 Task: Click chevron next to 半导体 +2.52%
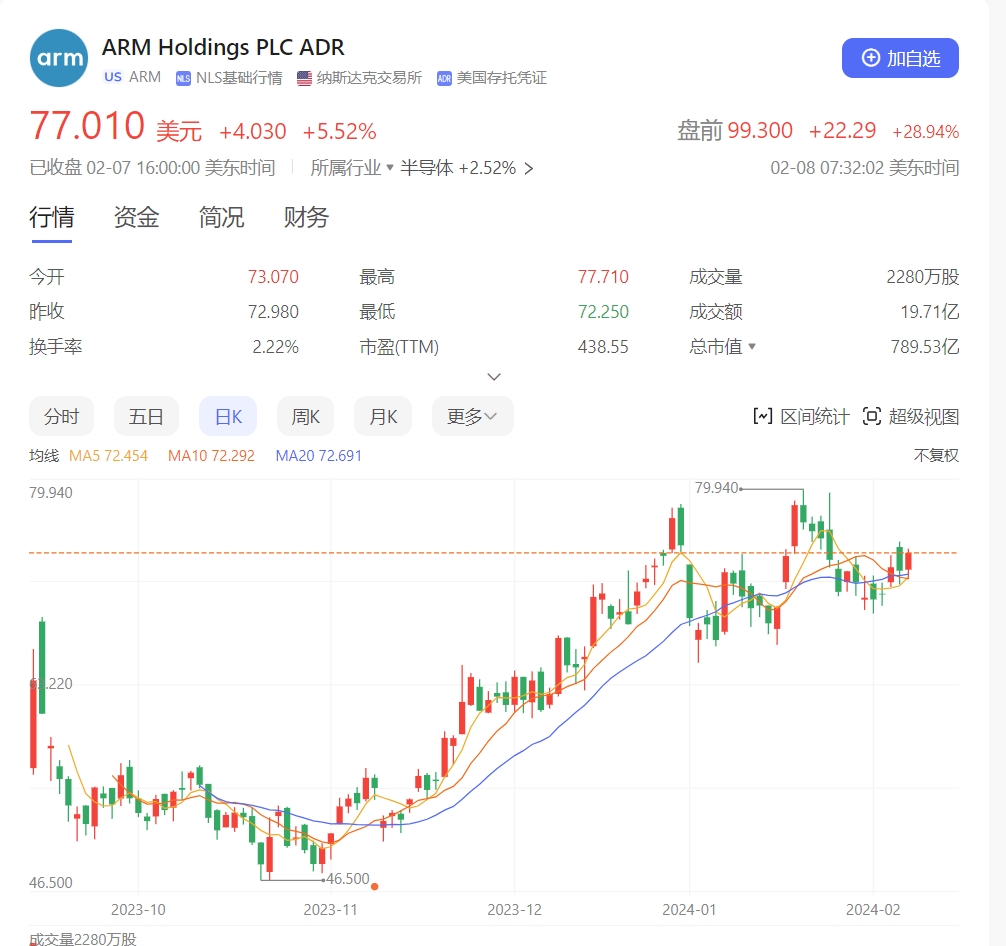[529, 169]
